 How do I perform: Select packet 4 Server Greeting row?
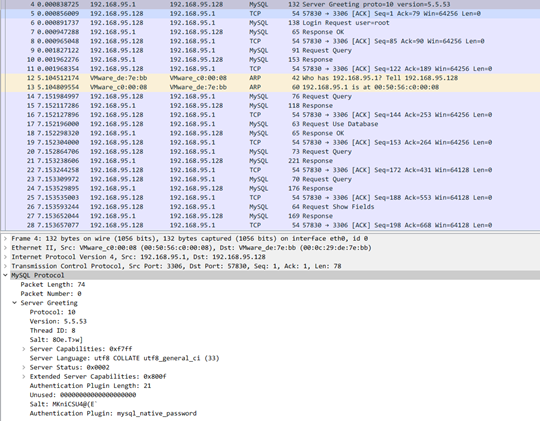[x=270, y=4]
